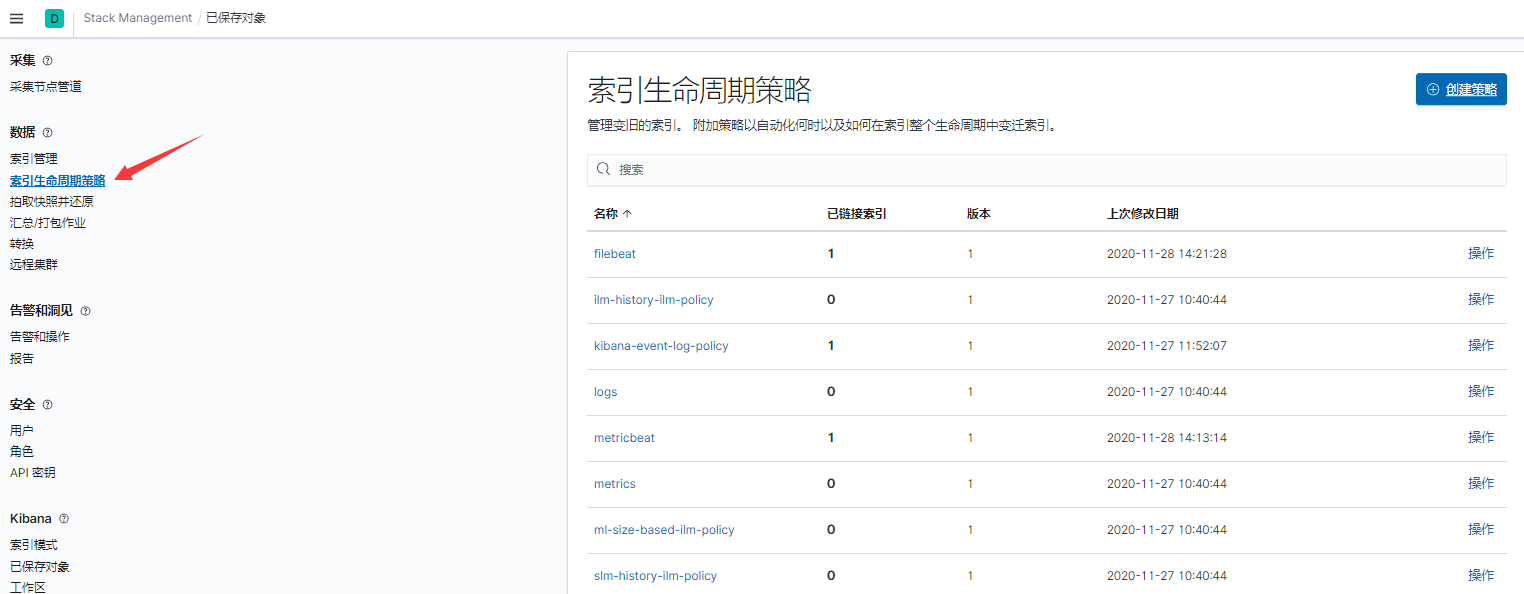Viewport: 1524px width, 594px height.
Task: Open 告警和操作 in sidebar
Action: (40, 337)
